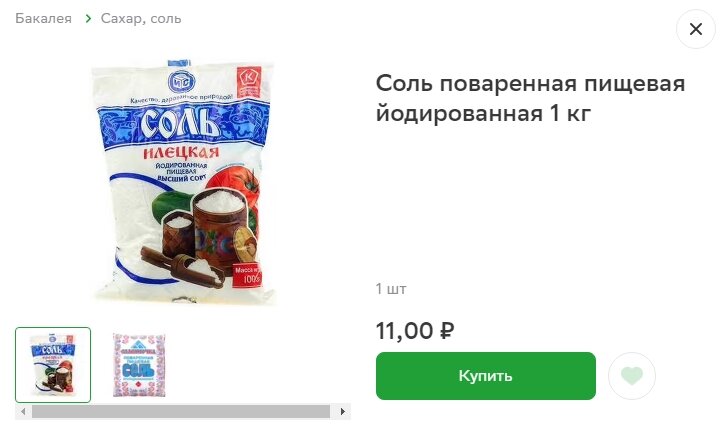Click the left arrow of the thumbnail scrollbar

tap(23, 411)
